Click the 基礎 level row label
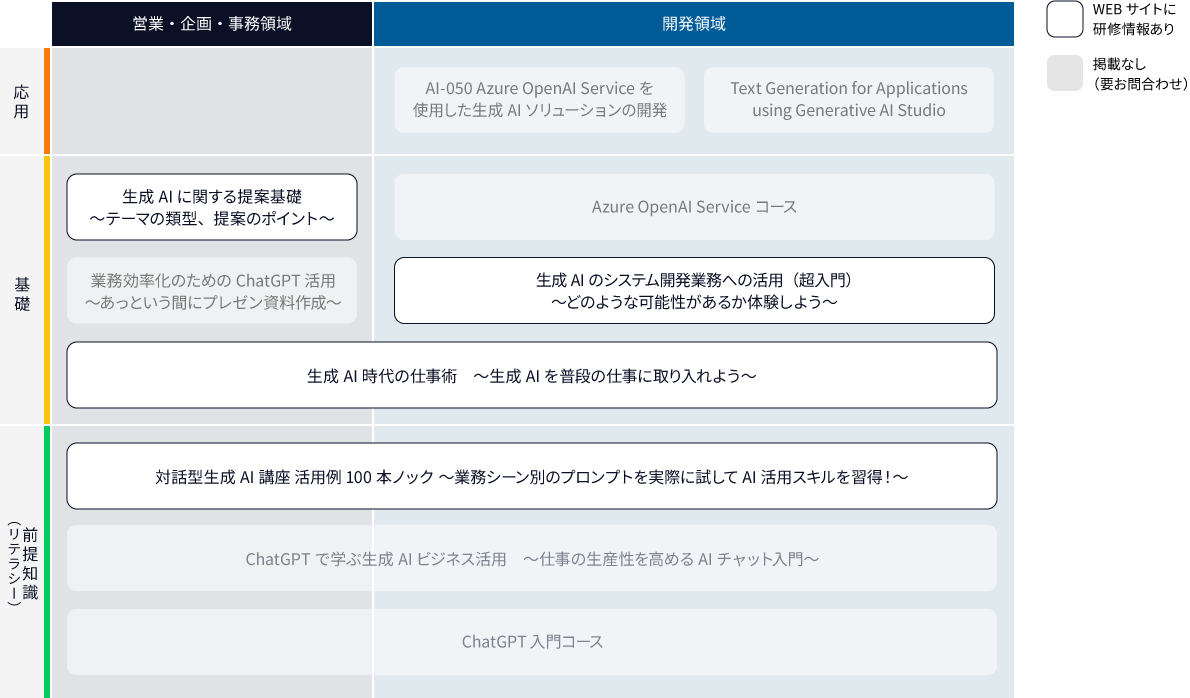 [x=22, y=294]
